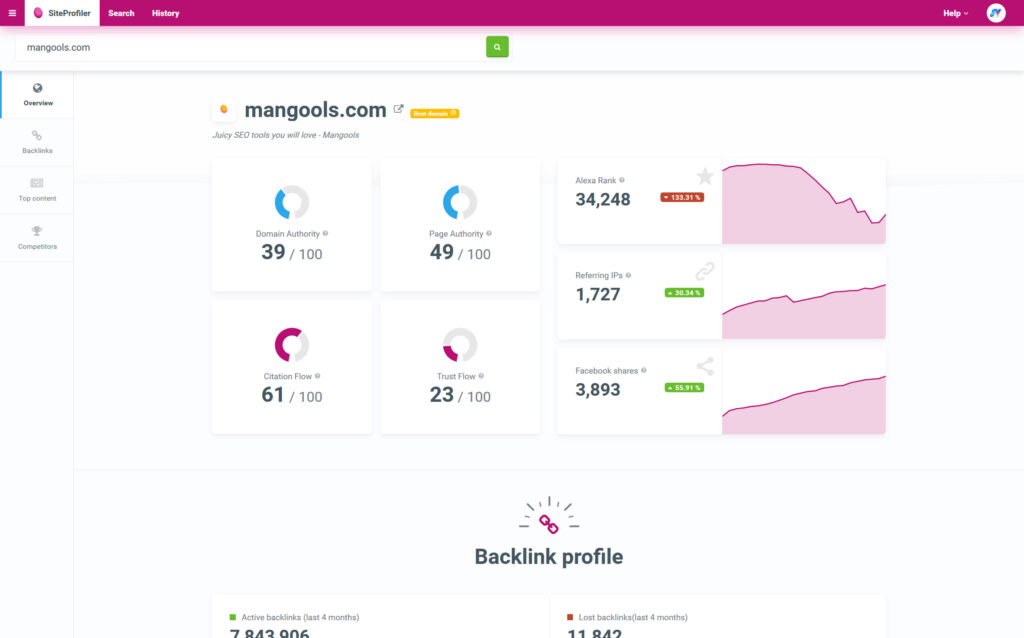Open the Search menu item

click(121, 13)
